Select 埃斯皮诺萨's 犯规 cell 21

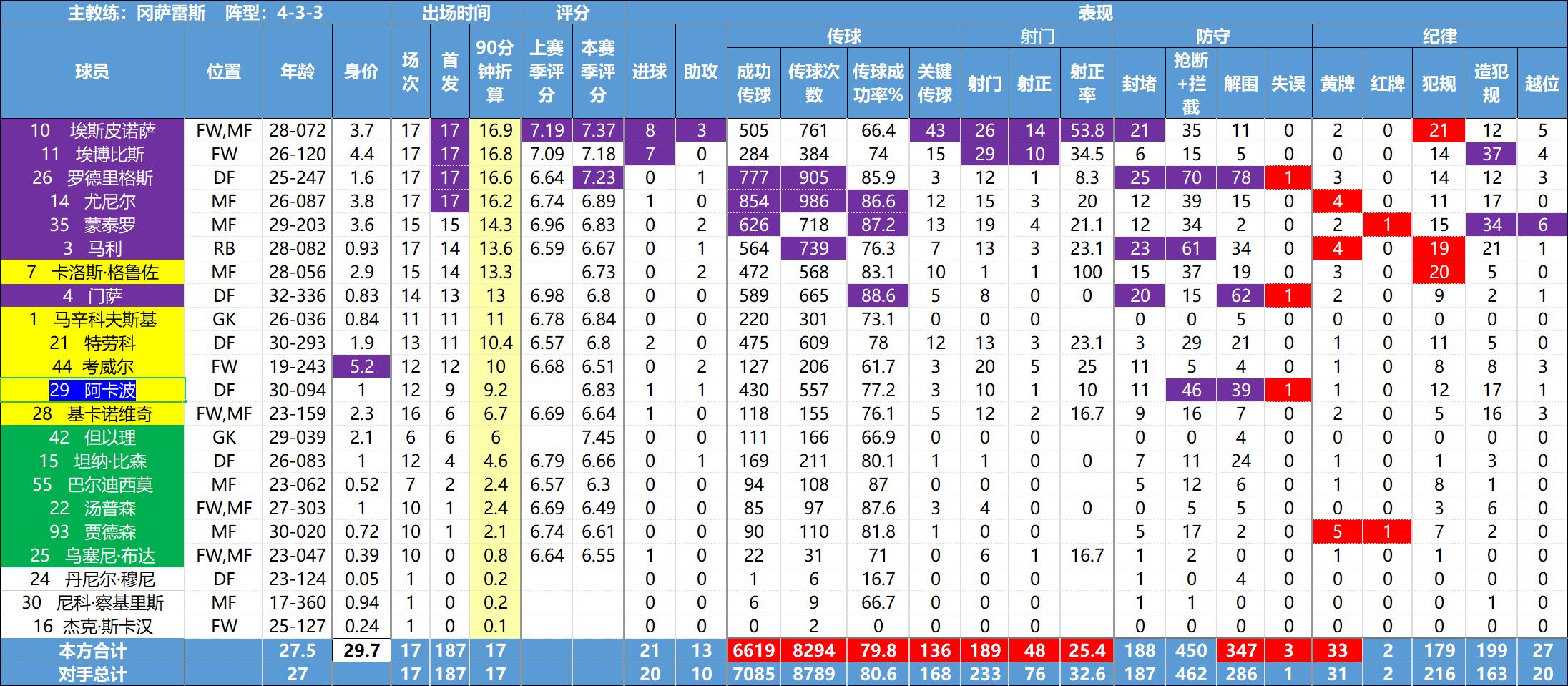coord(1439,130)
